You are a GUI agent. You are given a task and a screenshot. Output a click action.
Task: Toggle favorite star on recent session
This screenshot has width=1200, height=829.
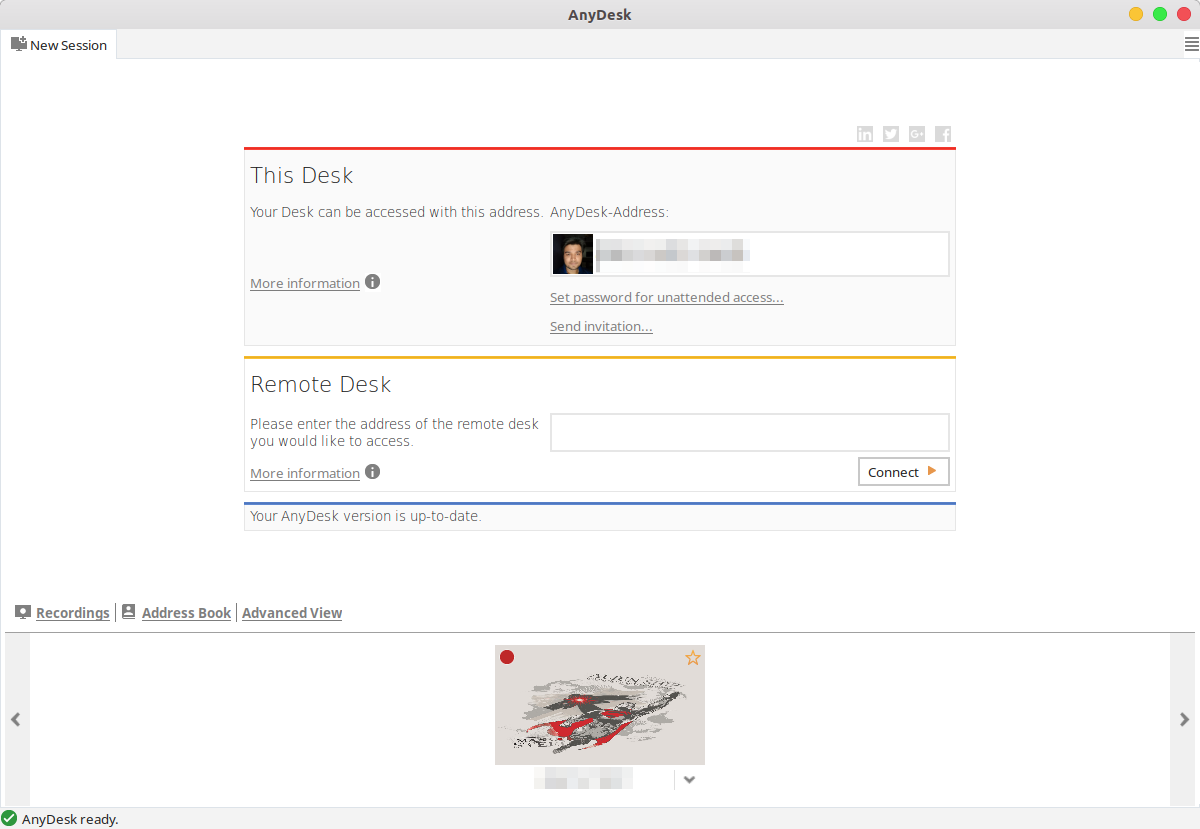(693, 657)
